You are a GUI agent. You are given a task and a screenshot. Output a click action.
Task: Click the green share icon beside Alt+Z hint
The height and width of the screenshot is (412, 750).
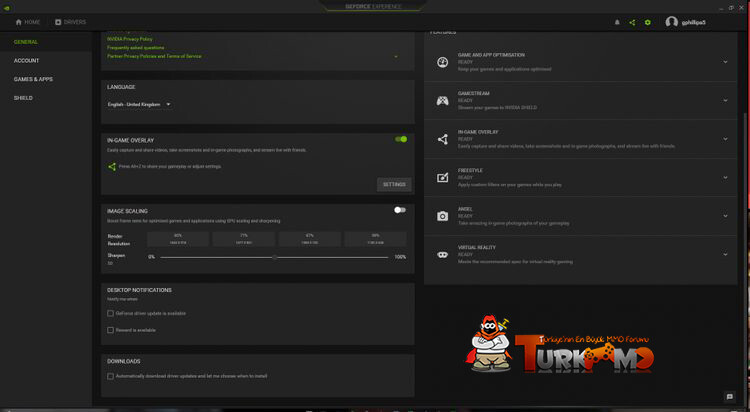112,167
